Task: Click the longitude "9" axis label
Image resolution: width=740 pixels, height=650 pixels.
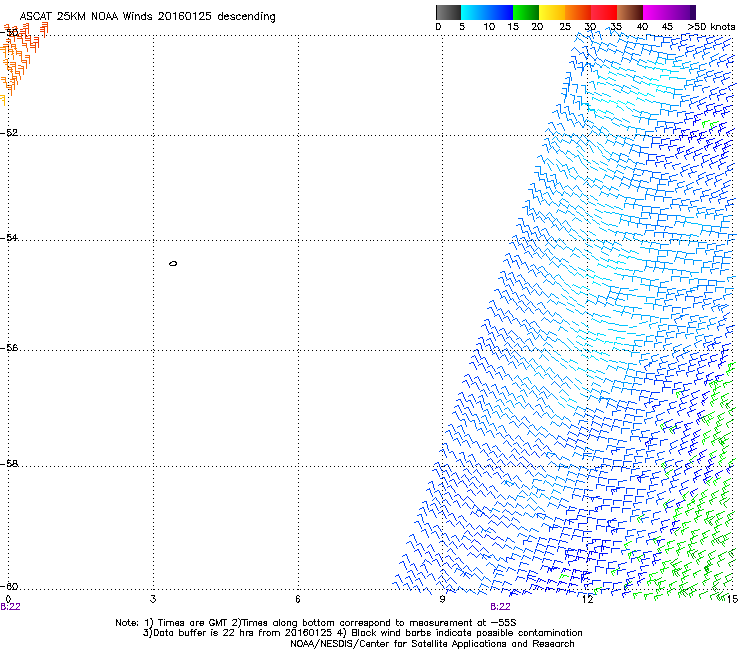Action: point(442,599)
